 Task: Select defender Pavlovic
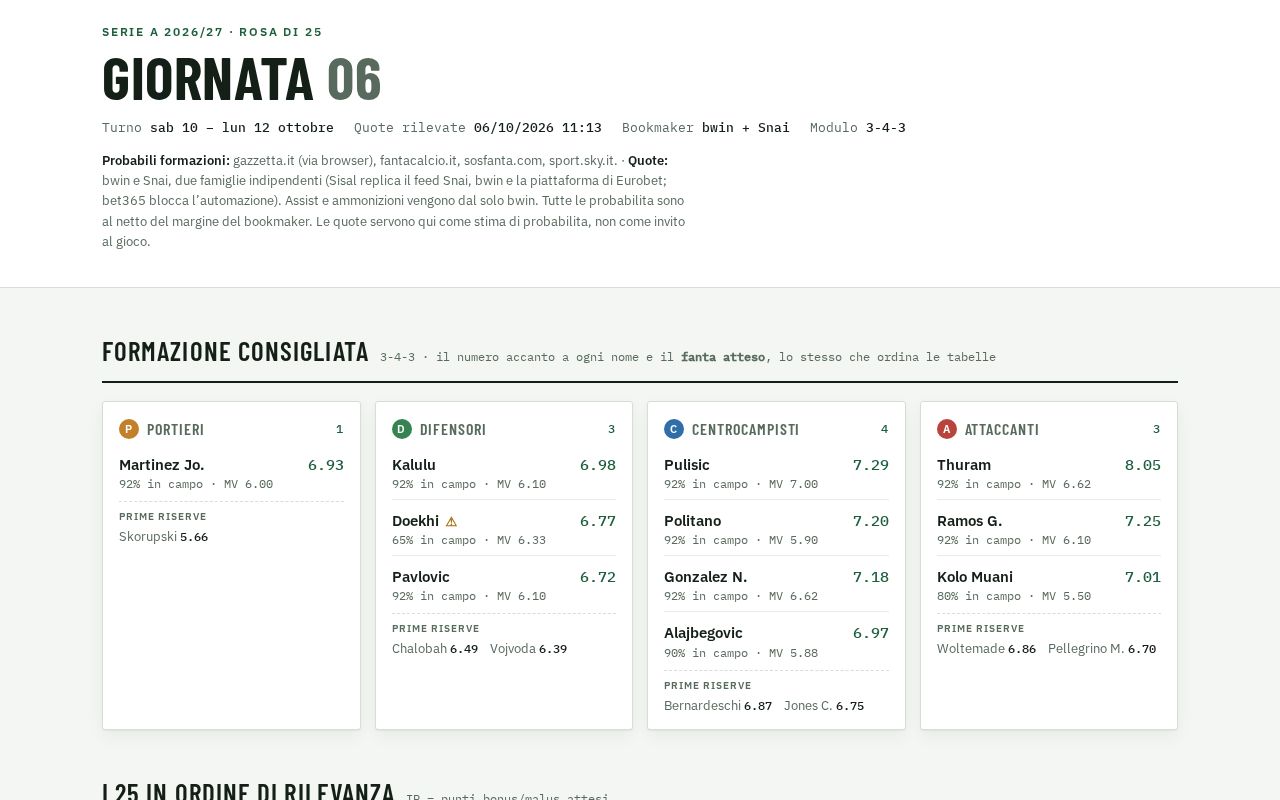(x=421, y=577)
